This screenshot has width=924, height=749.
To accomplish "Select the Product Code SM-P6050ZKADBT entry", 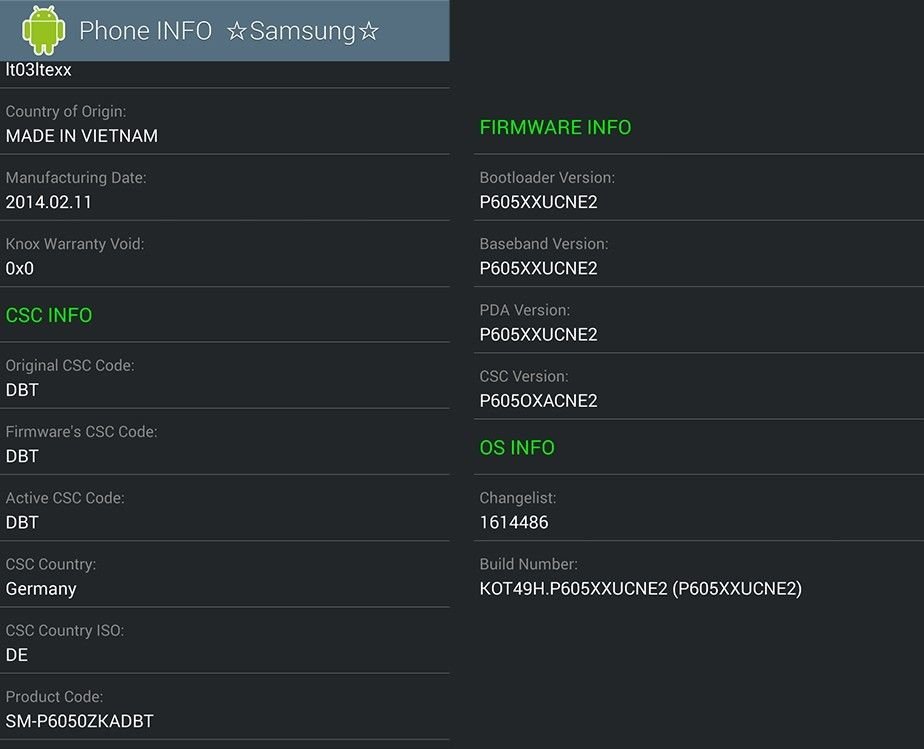I will click(225, 707).
